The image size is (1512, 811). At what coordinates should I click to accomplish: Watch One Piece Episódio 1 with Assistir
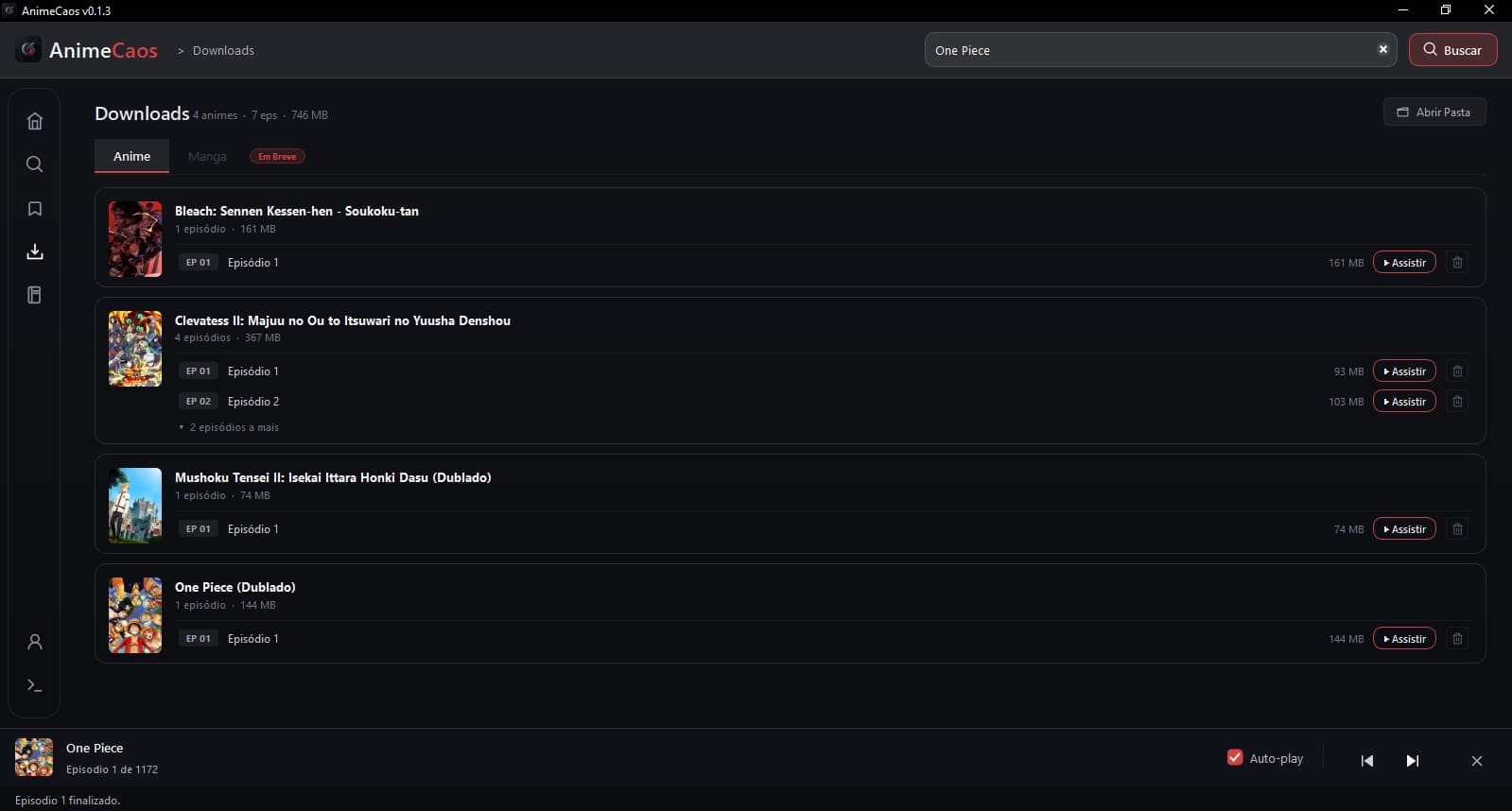[x=1404, y=639]
